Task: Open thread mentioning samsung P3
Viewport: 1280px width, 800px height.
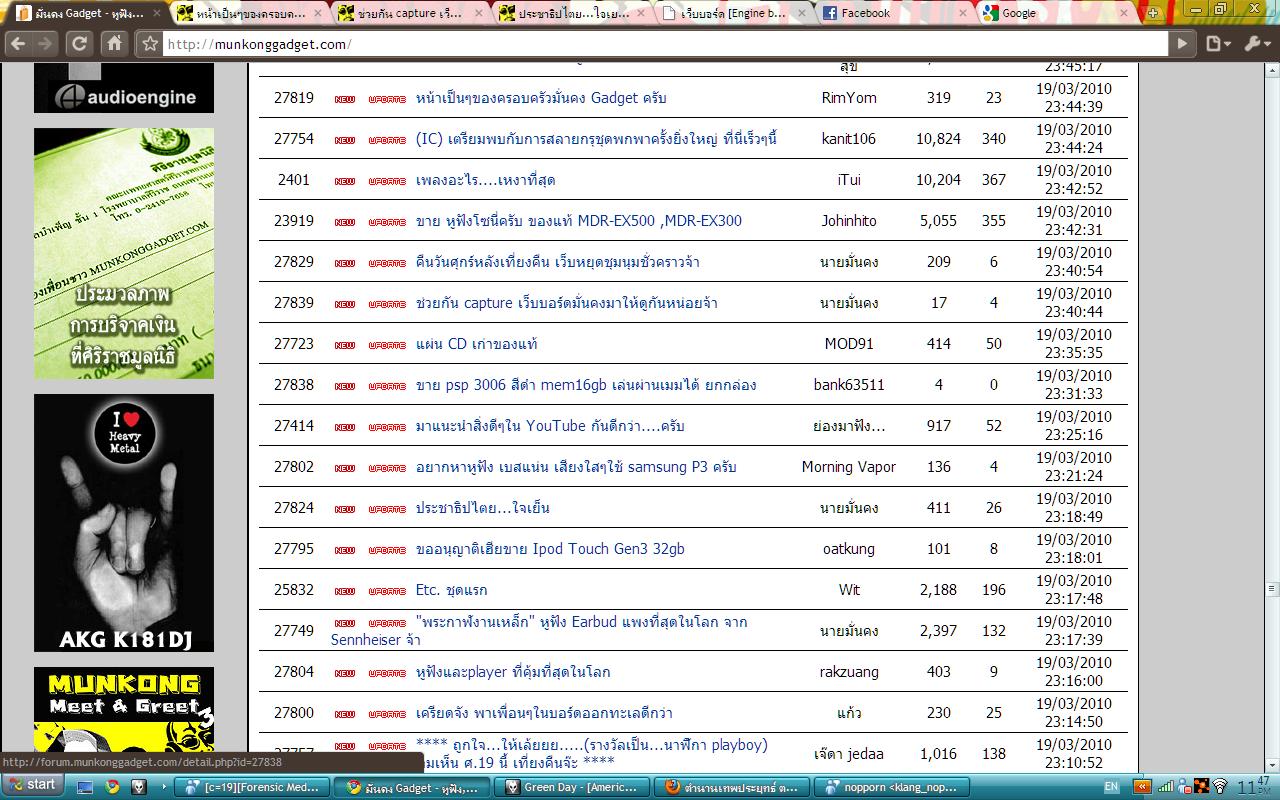Action: pyautogui.click(x=576, y=467)
